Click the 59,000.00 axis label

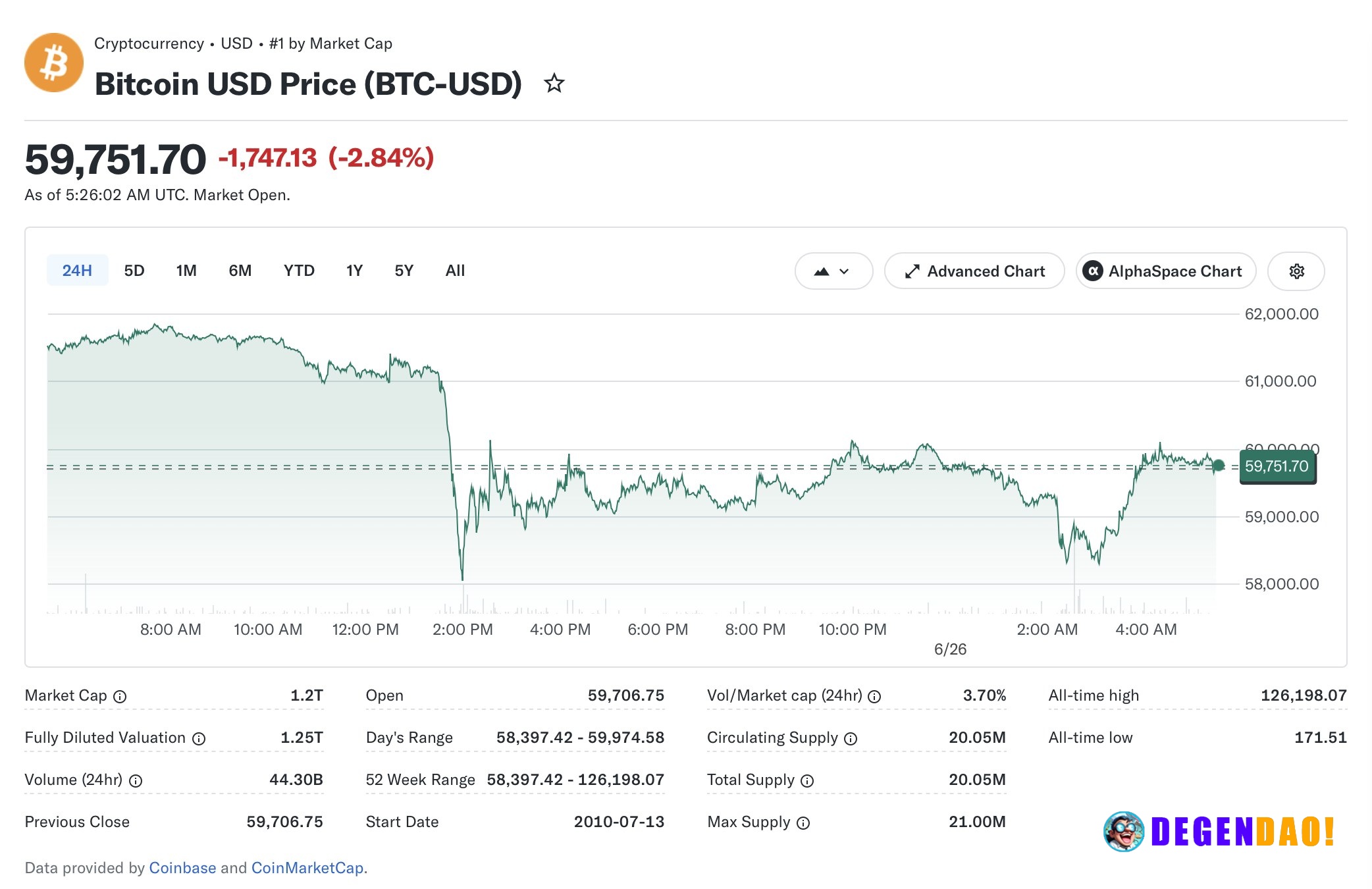pyautogui.click(x=1282, y=517)
